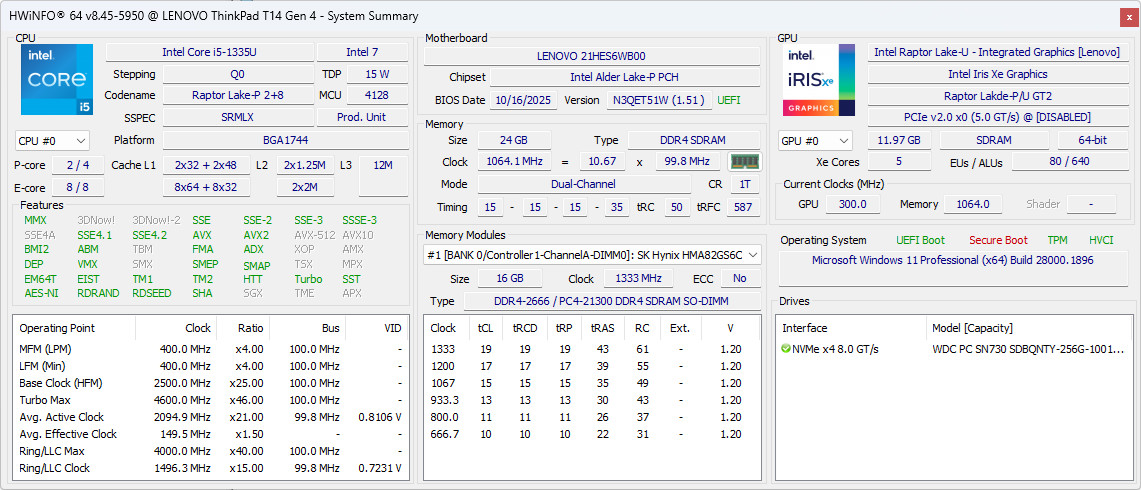Click the TPM status label
The image size is (1141, 490).
(x=1057, y=240)
